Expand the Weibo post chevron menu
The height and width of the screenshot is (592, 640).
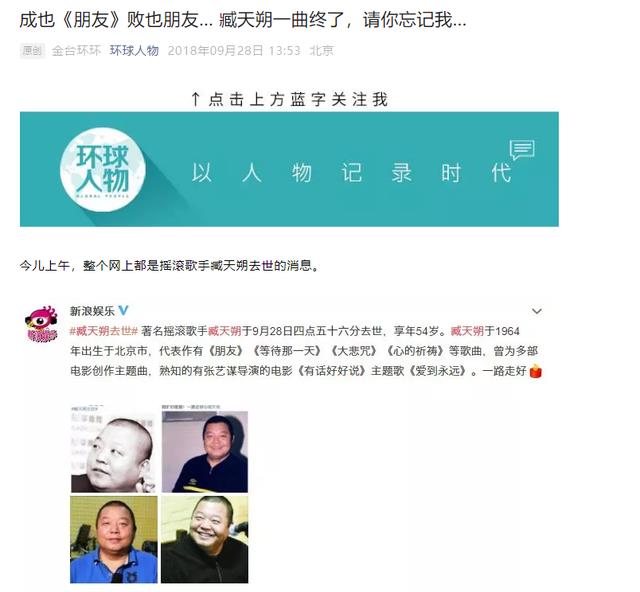coord(537,312)
